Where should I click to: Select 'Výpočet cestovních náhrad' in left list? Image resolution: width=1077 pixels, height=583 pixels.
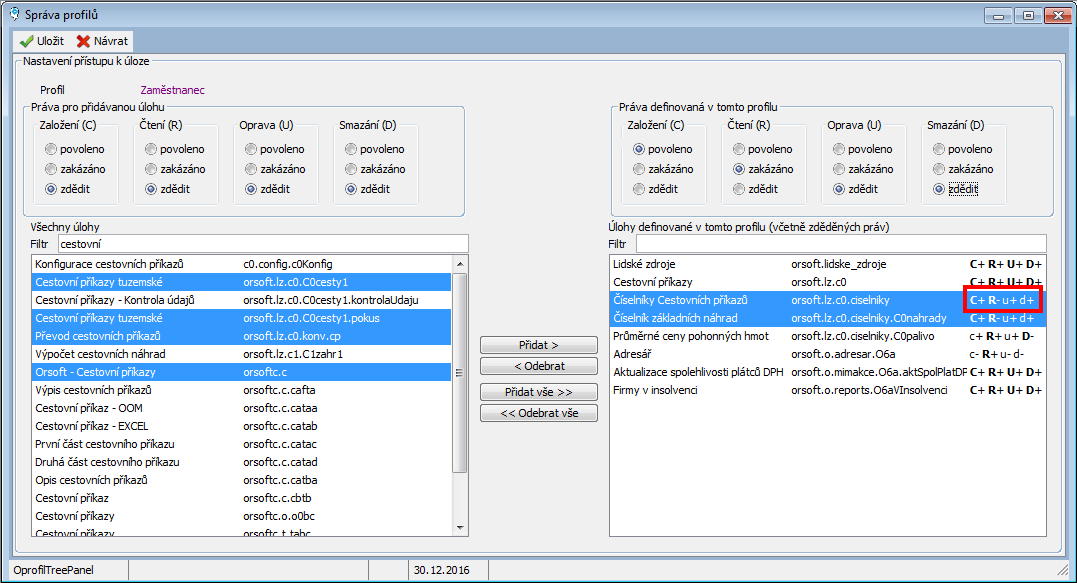(x=100, y=354)
